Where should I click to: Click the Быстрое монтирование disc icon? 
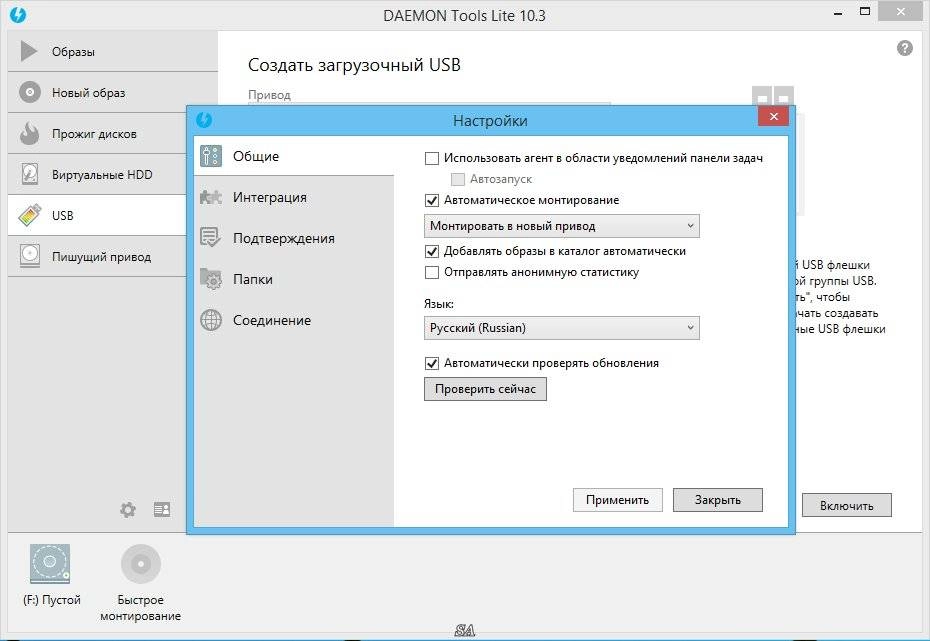(x=141, y=563)
